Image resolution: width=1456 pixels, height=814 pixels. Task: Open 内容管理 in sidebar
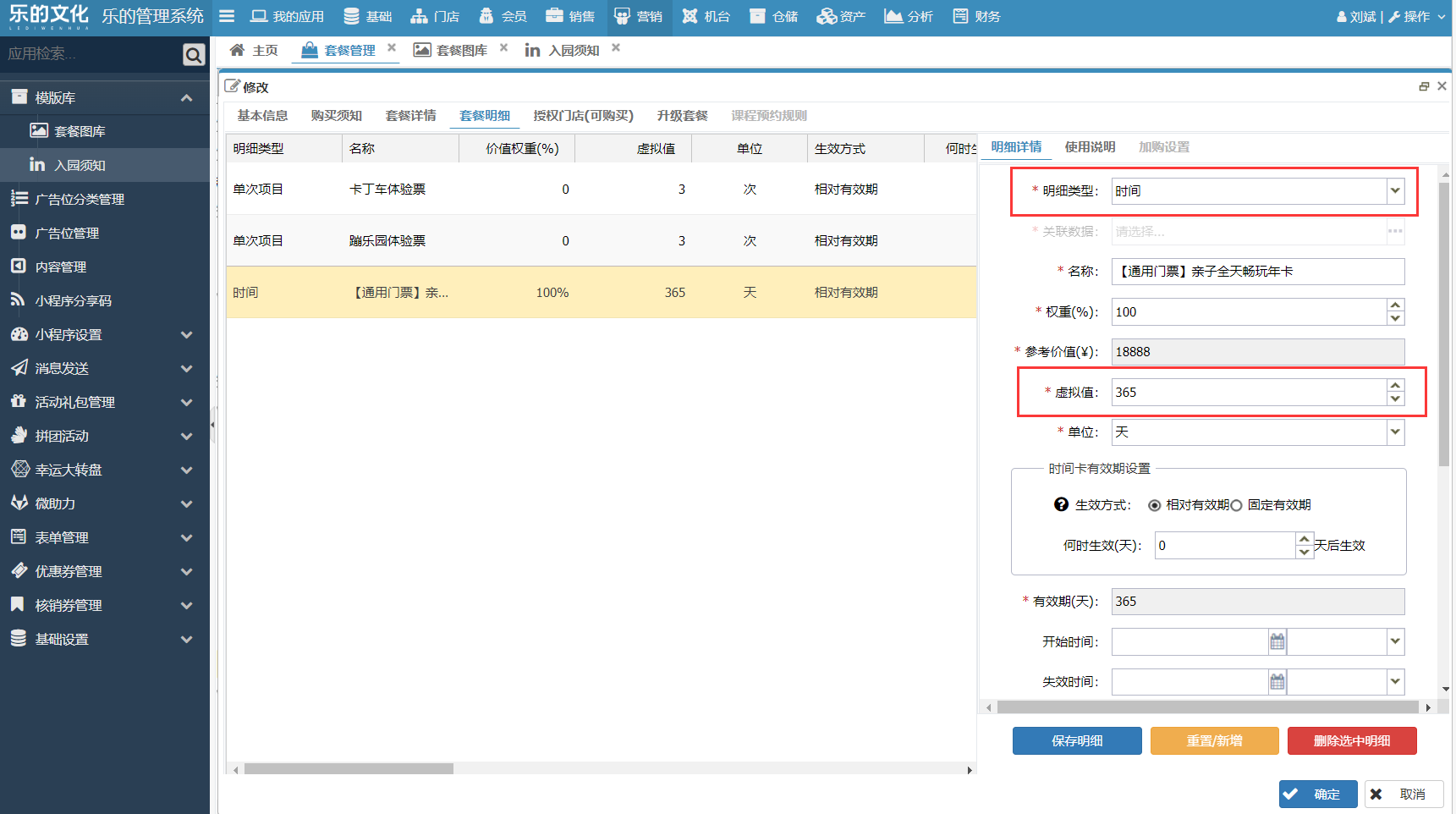105,267
